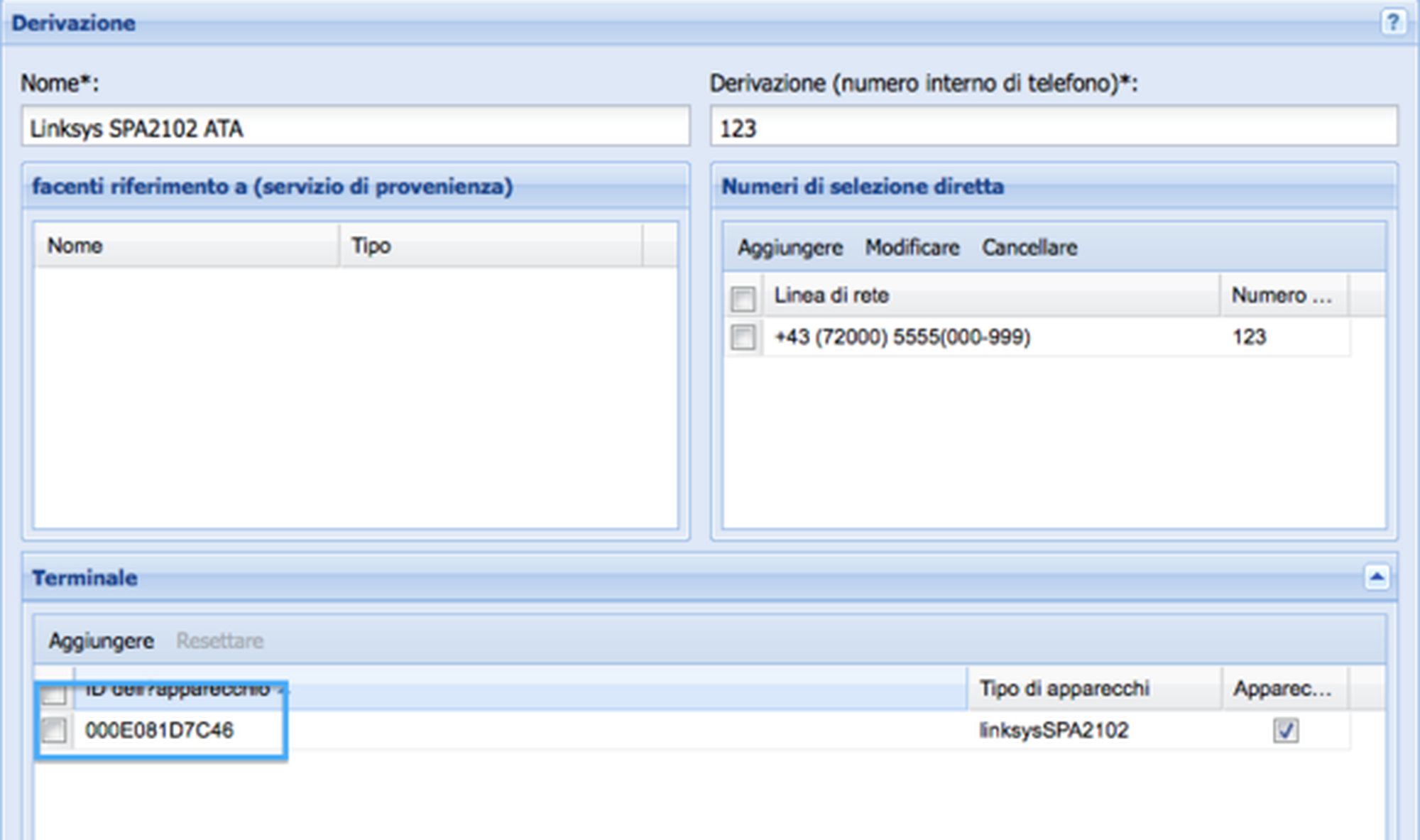The height and width of the screenshot is (840, 1420).
Task: Select header checkbox in Terminale grid
Action: point(55,694)
